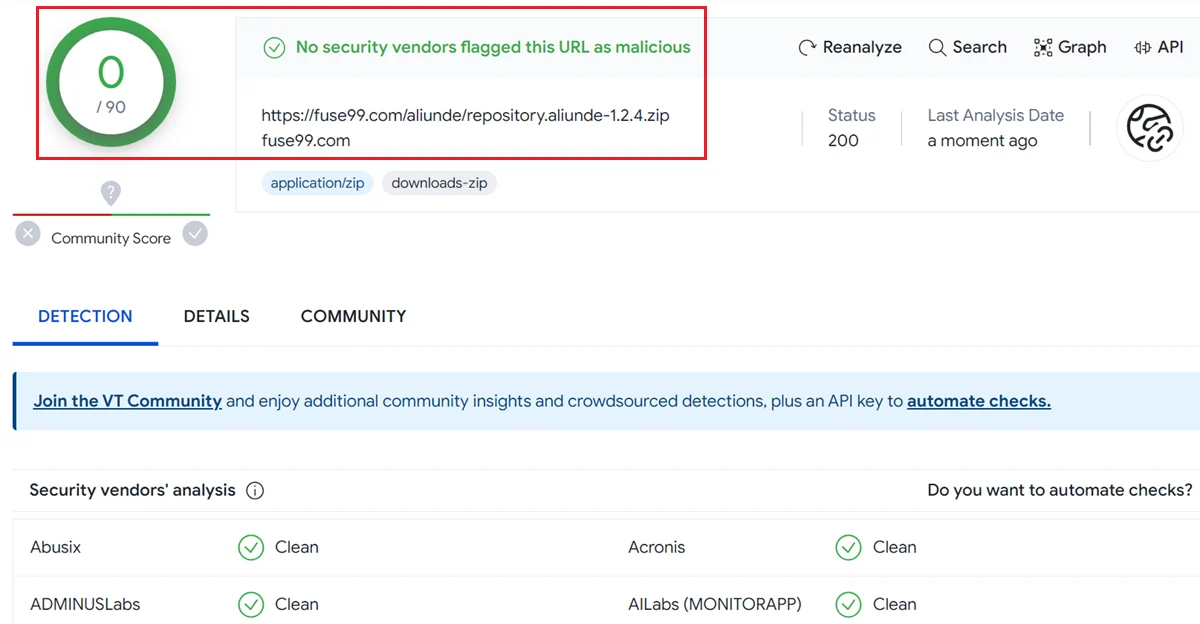This screenshot has width=1200, height=624.
Task: Click the Abusix Clean check mark
Action: point(250,548)
